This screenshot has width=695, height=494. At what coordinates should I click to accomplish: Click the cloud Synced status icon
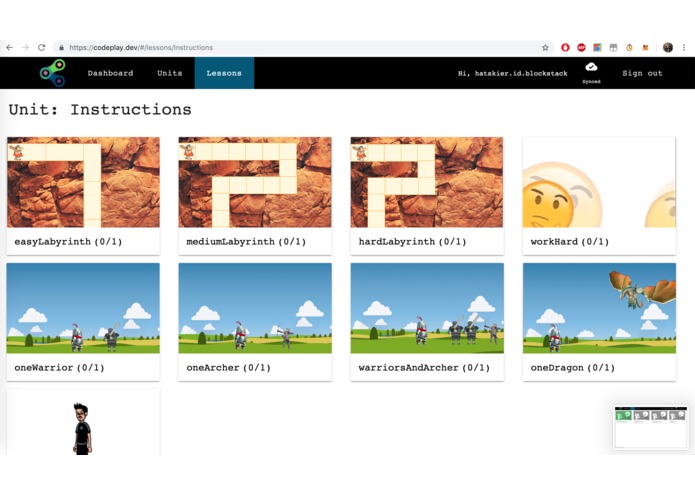pyautogui.click(x=591, y=67)
